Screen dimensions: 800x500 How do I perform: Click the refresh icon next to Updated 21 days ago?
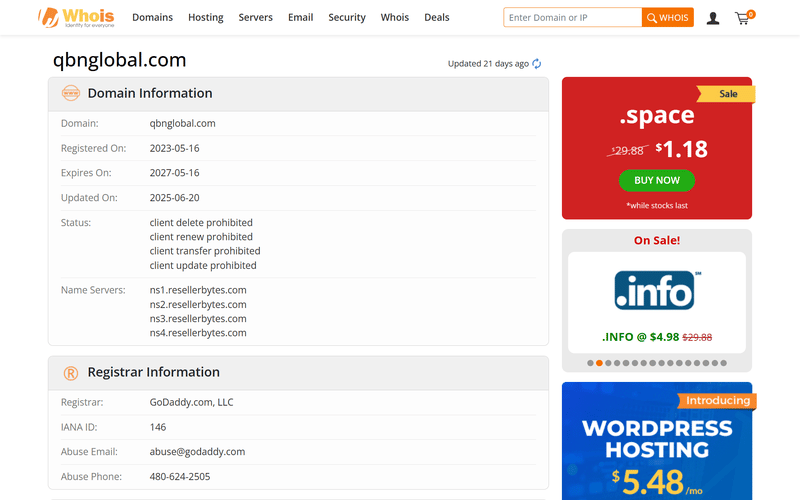537,64
